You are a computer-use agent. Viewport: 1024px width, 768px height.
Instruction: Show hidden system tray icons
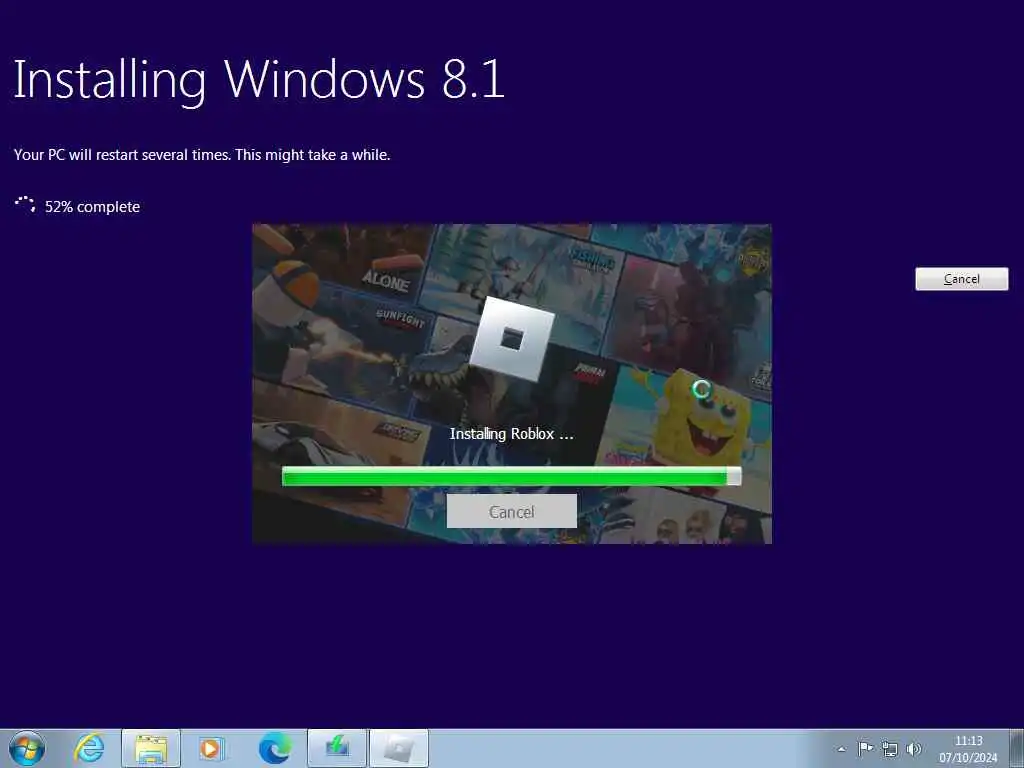[x=841, y=749]
